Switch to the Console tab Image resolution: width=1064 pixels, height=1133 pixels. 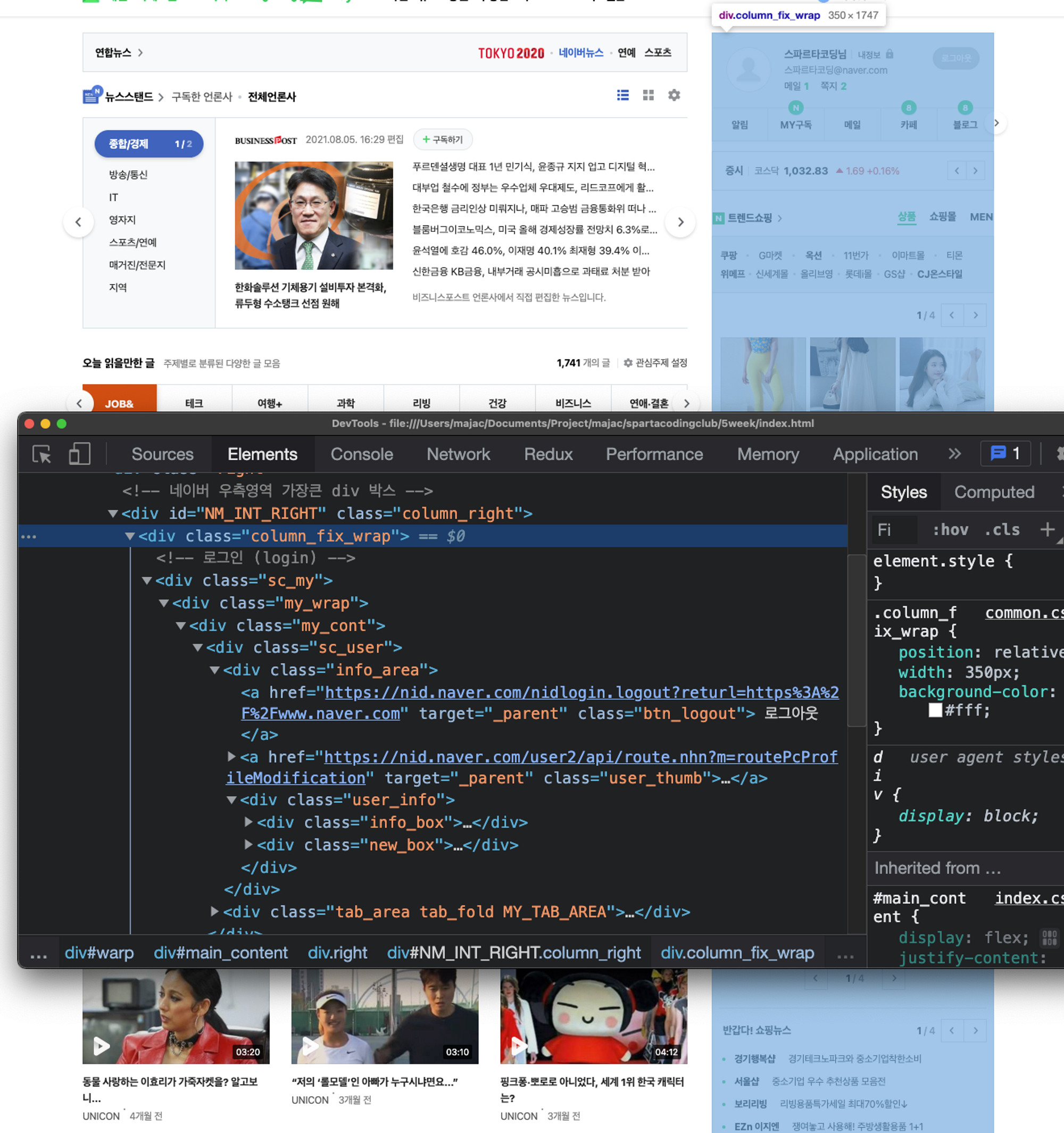362,454
